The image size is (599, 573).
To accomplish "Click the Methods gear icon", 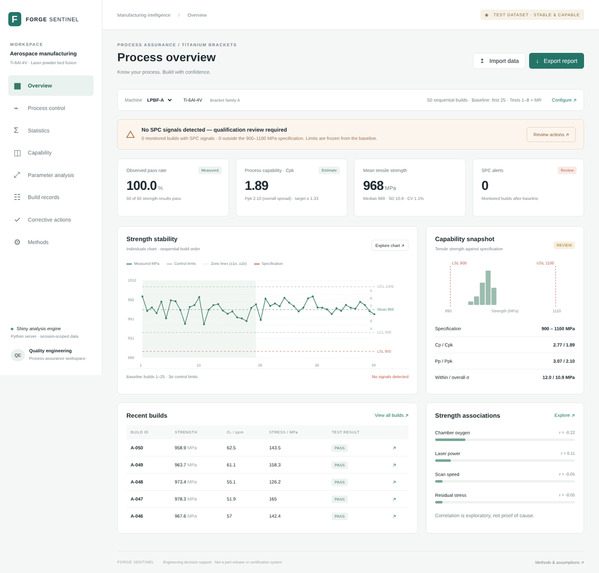I will coord(17,242).
